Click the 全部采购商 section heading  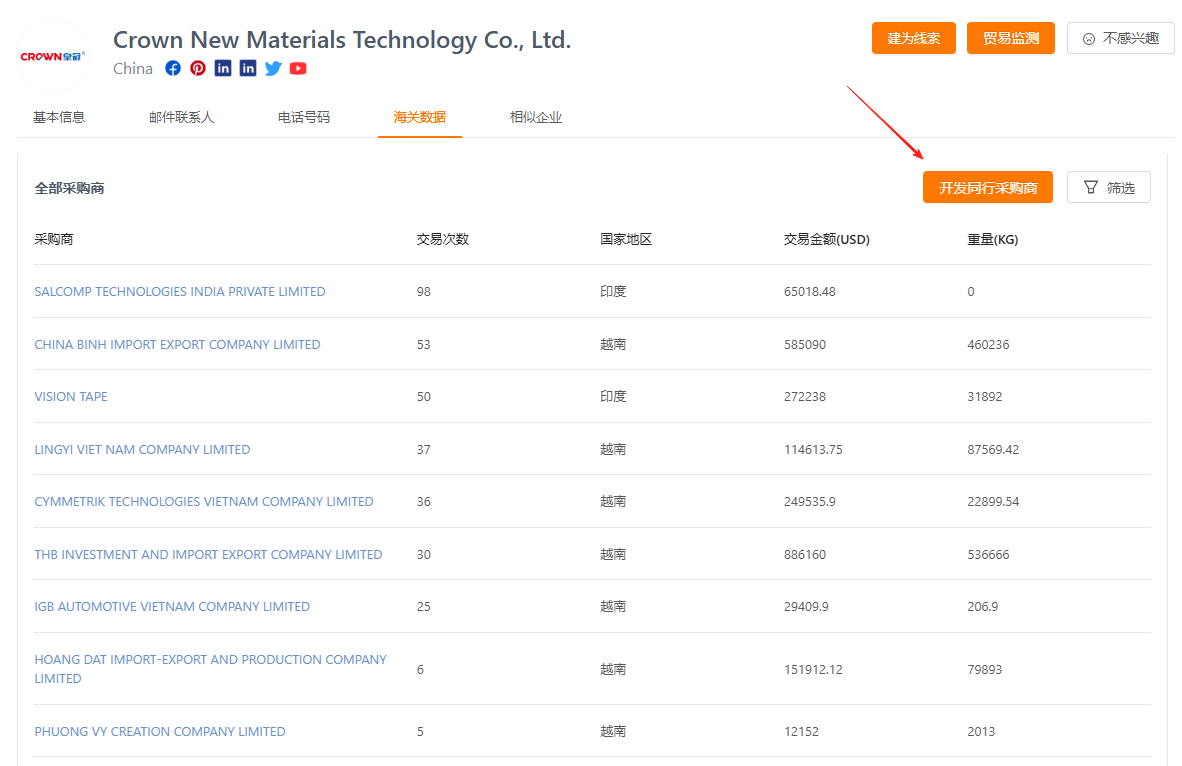[69, 188]
